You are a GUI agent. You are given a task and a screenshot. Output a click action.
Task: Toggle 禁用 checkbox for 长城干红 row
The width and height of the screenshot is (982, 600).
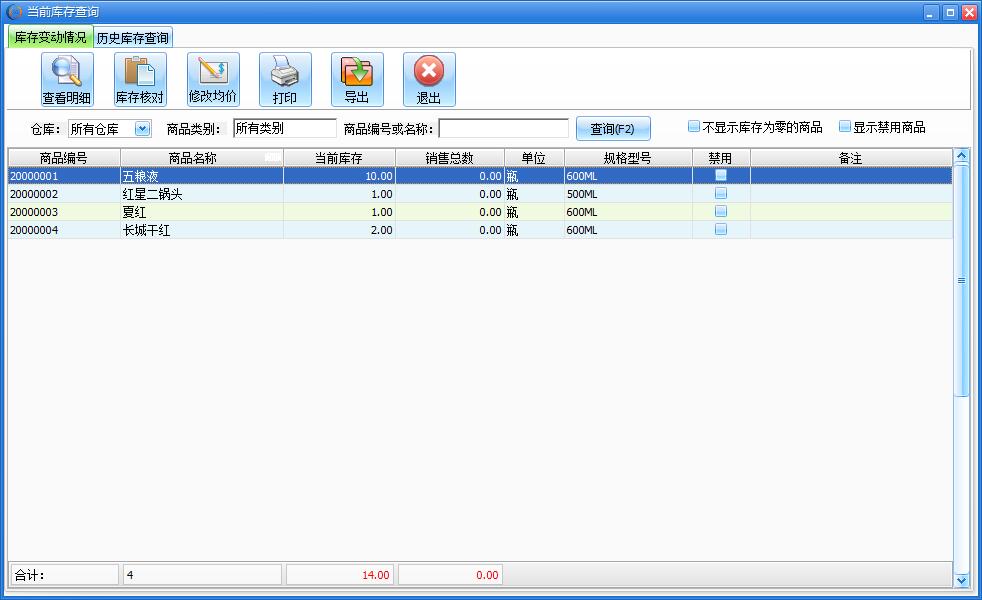721,230
